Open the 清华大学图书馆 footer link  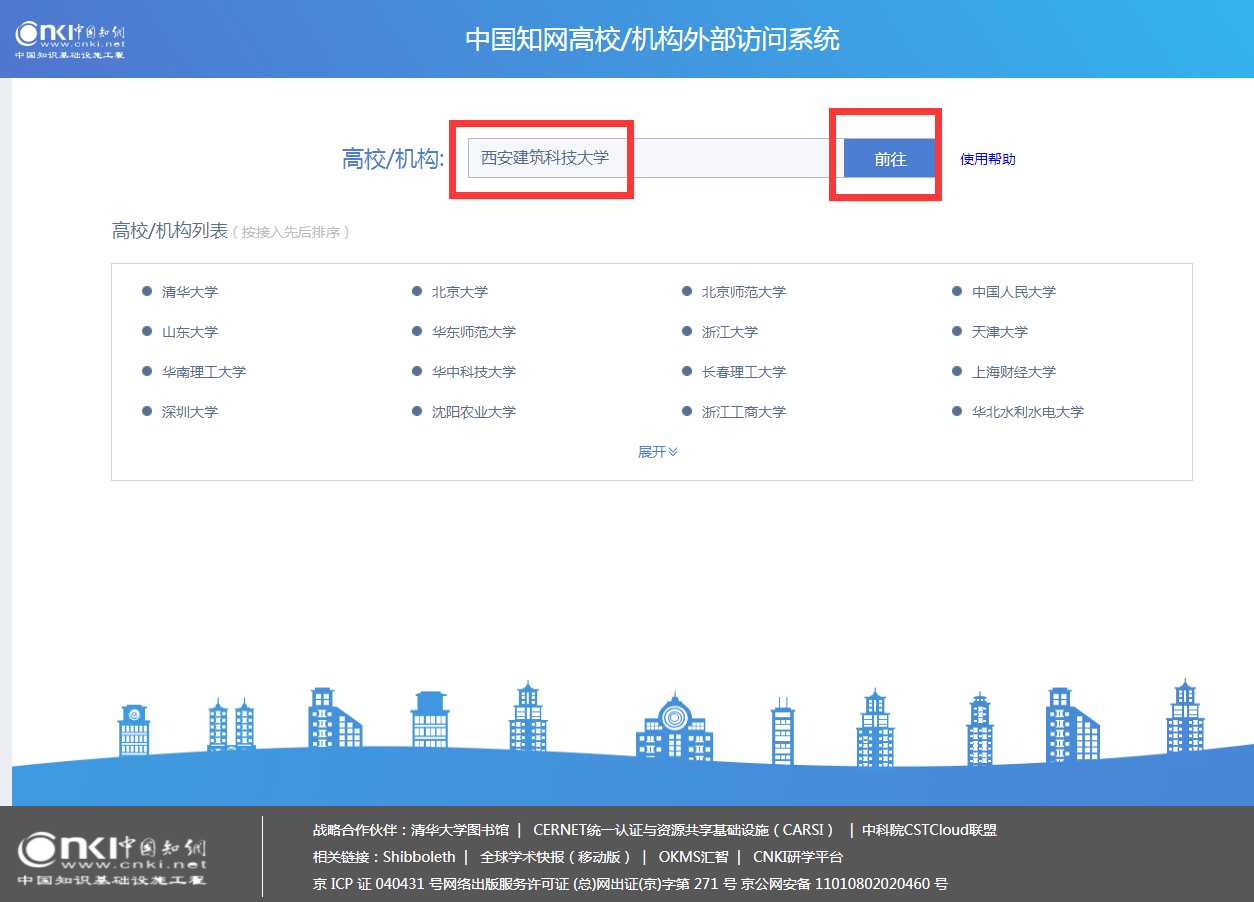tap(460, 830)
